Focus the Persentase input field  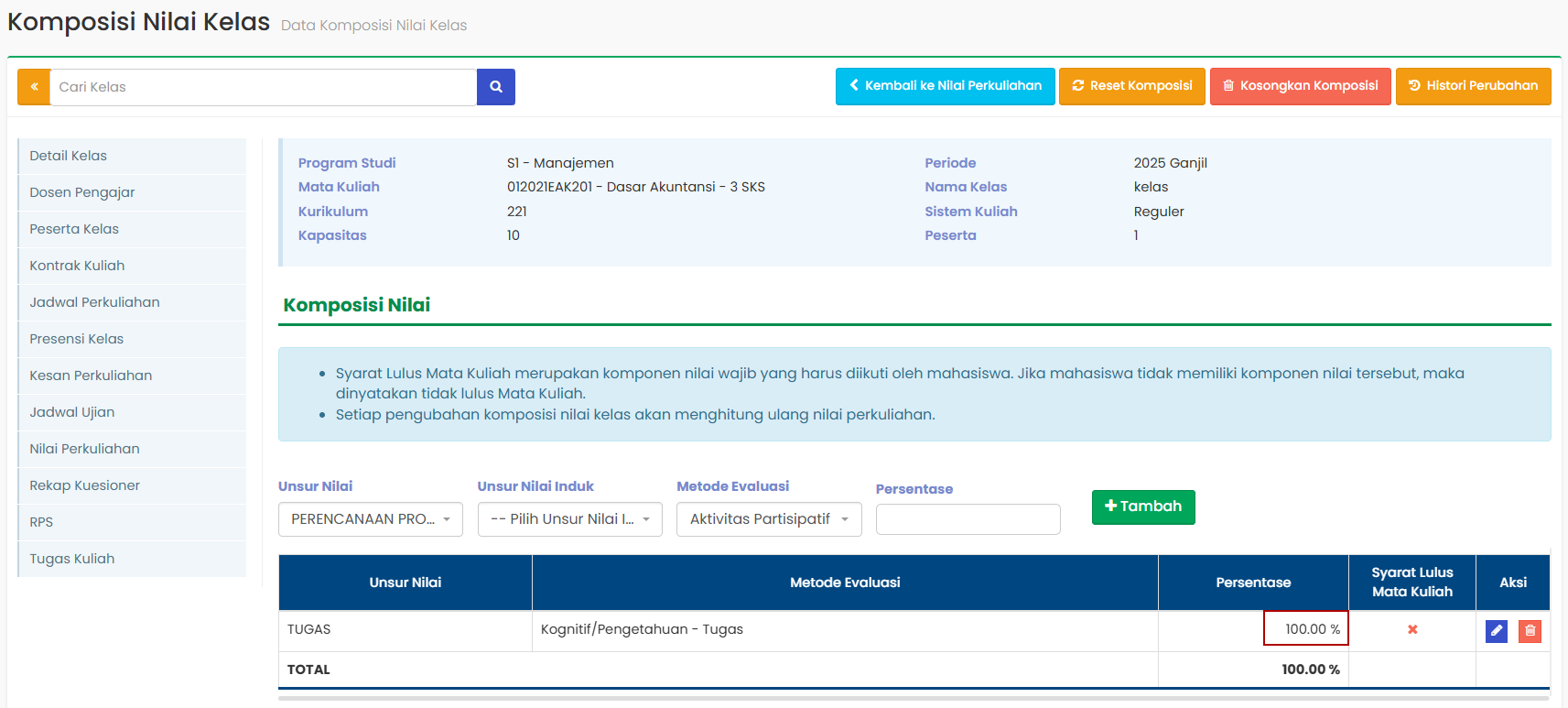(968, 519)
